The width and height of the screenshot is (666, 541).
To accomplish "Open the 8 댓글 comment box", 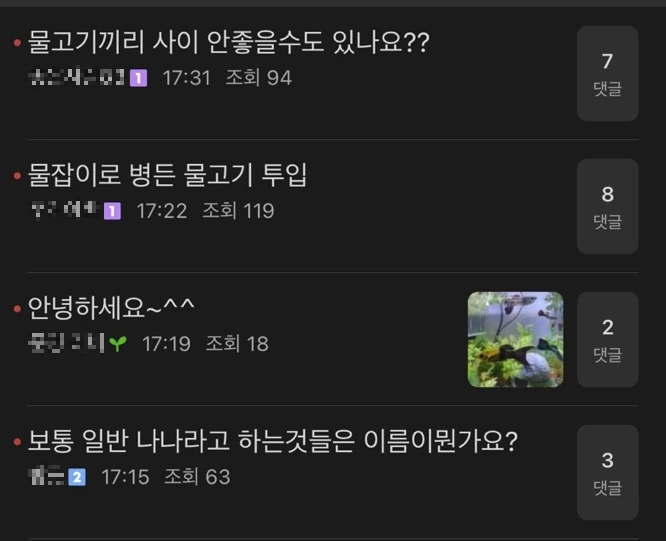I will coord(607,206).
